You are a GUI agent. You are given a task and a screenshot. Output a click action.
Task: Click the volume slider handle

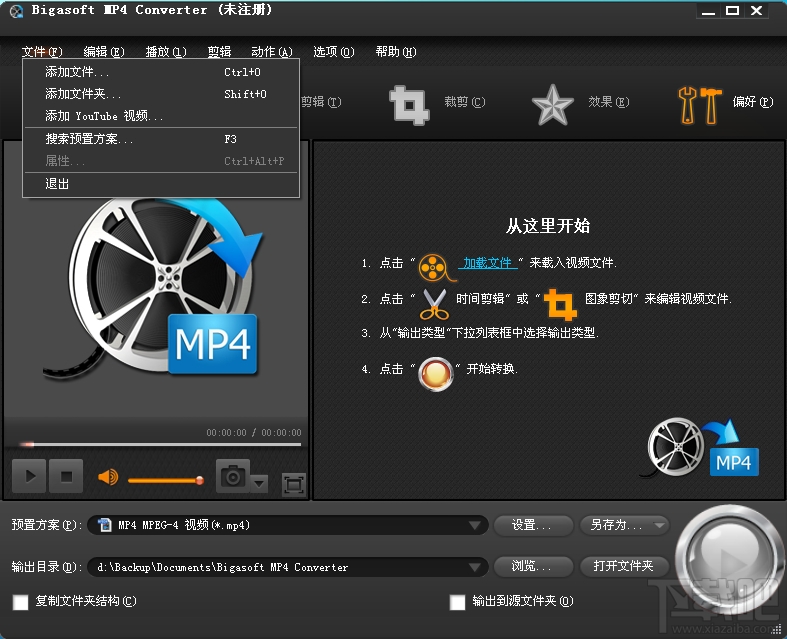pyautogui.click(x=199, y=480)
